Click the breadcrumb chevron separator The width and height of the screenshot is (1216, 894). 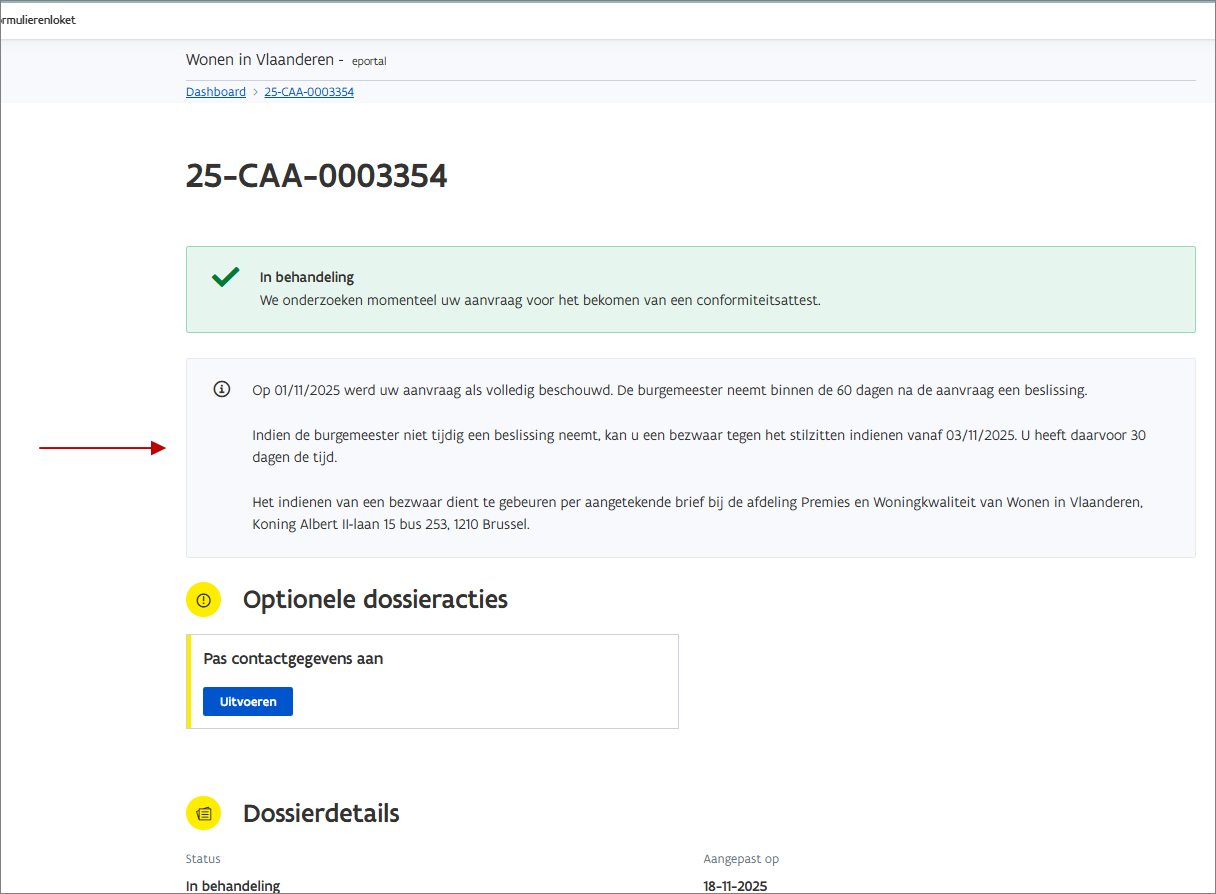click(x=255, y=92)
